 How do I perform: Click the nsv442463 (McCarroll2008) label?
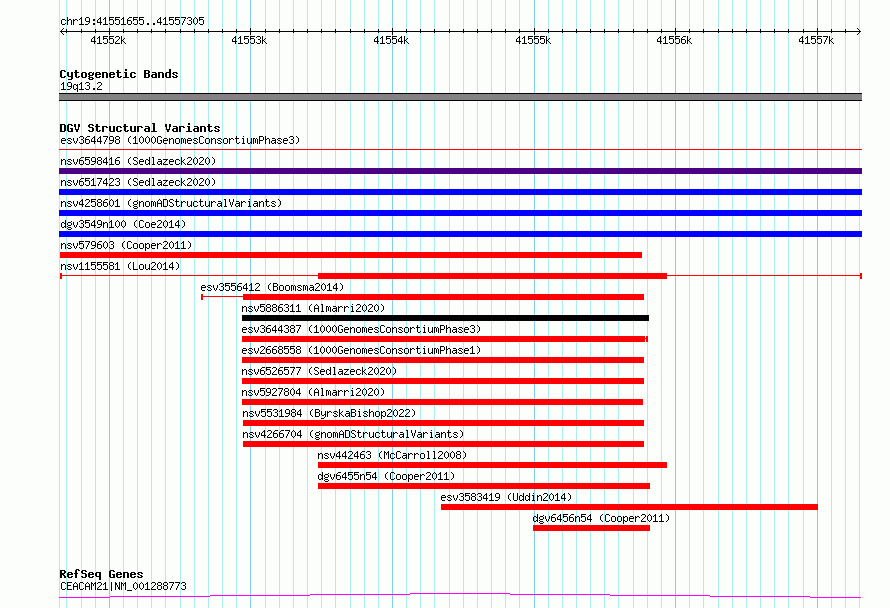click(x=392, y=455)
